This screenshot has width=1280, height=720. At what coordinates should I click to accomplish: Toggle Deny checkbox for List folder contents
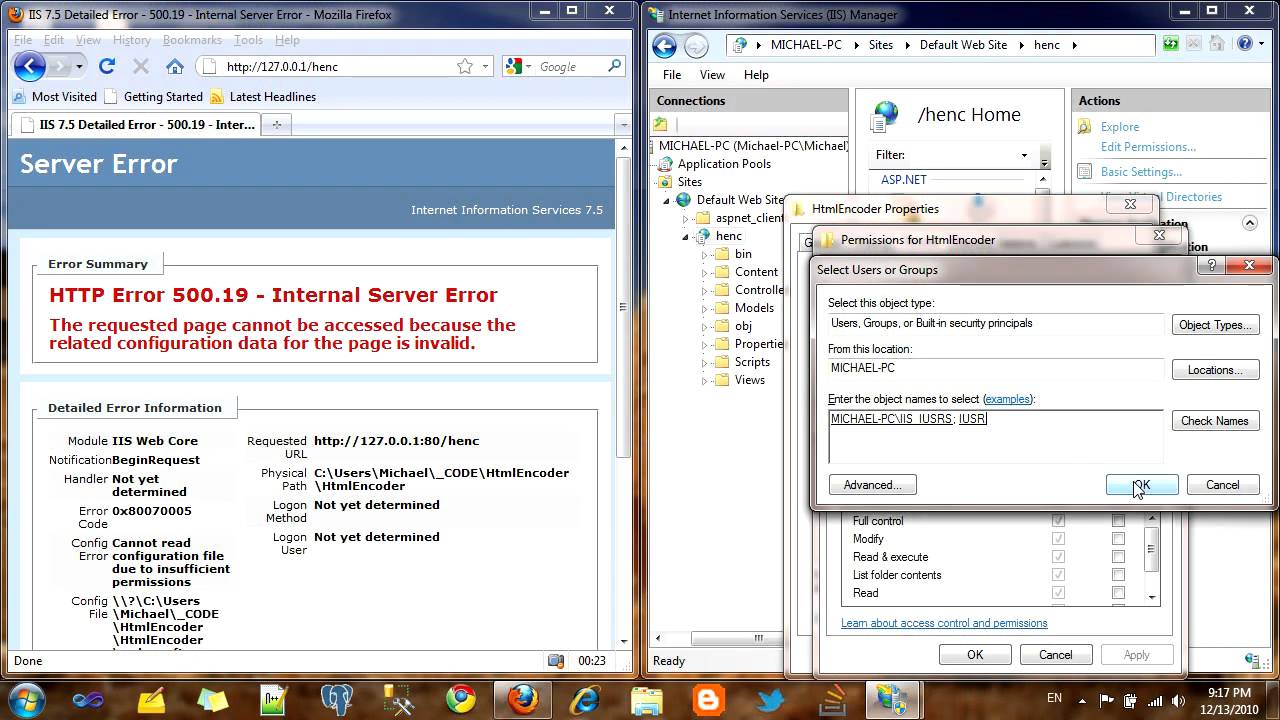[x=1118, y=575]
